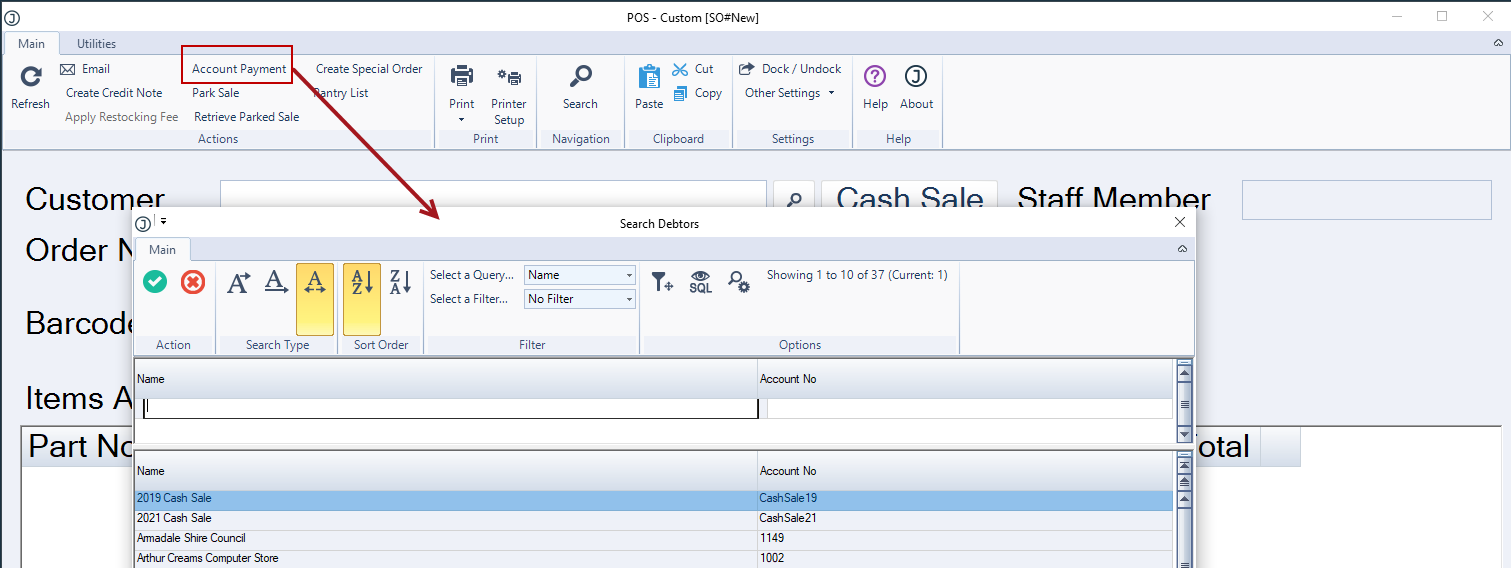Collapse the Search Debtors ribbon chevron
The width and height of the screenshot is (1511, 568).
[x=1182, y=249]
